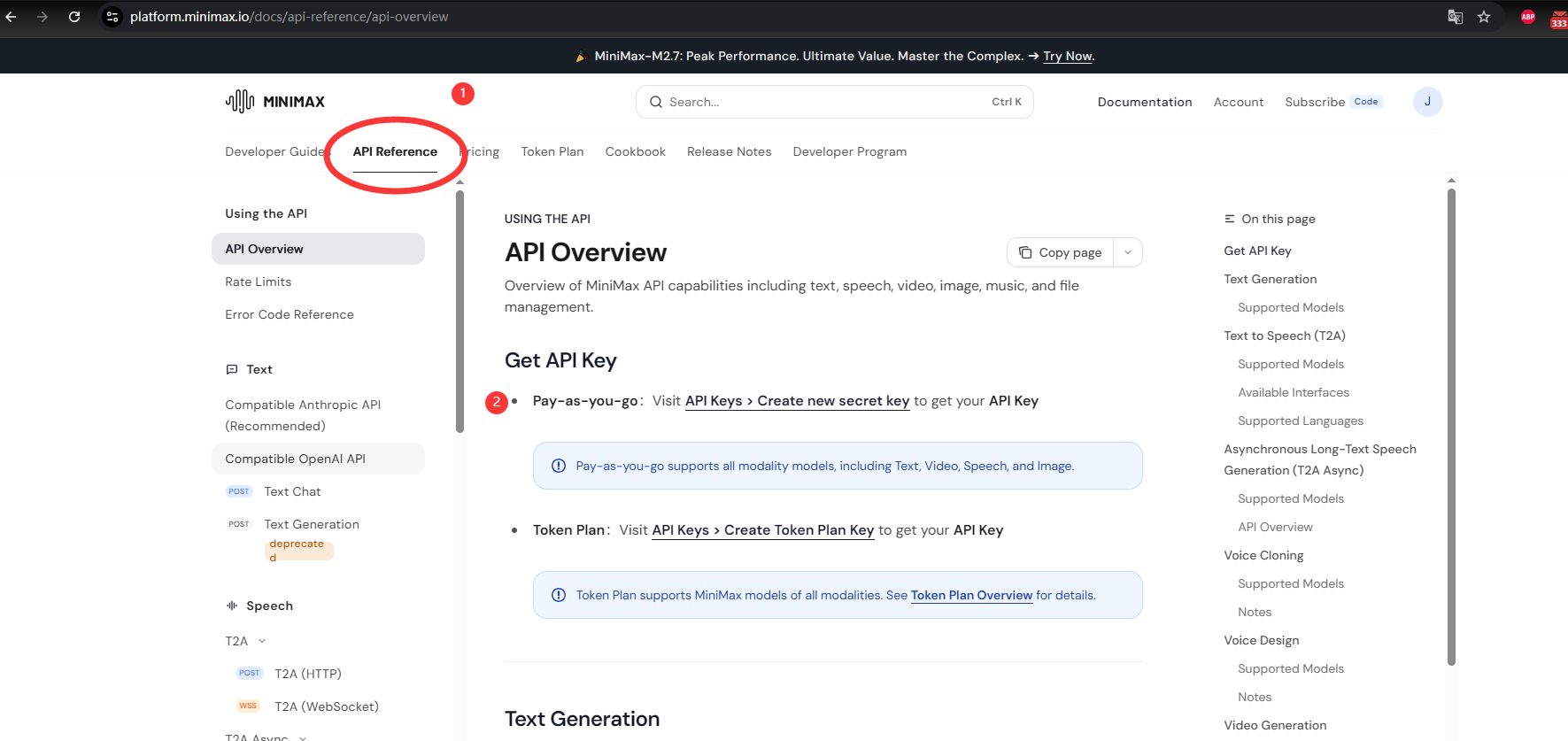Click the browser forward arrow
This screenshot has width=1568, height=741.
[42, 17]
